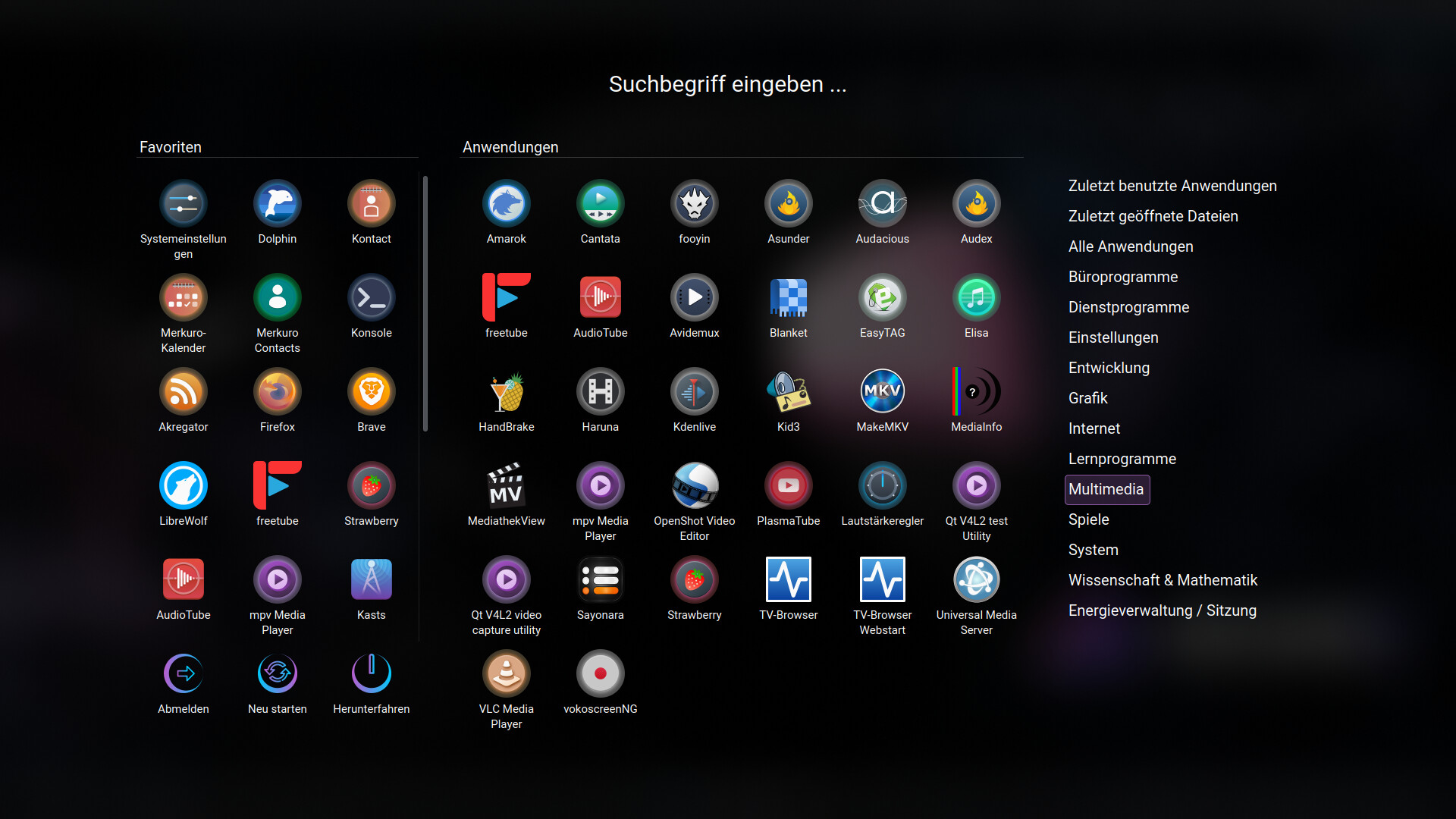Click the Suchbegriff eingeben search field

(x=728, y=84)
